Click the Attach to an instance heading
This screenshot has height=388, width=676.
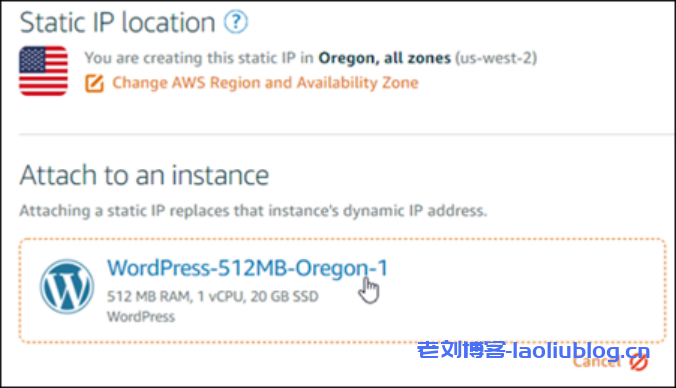[x=144, y=175]
